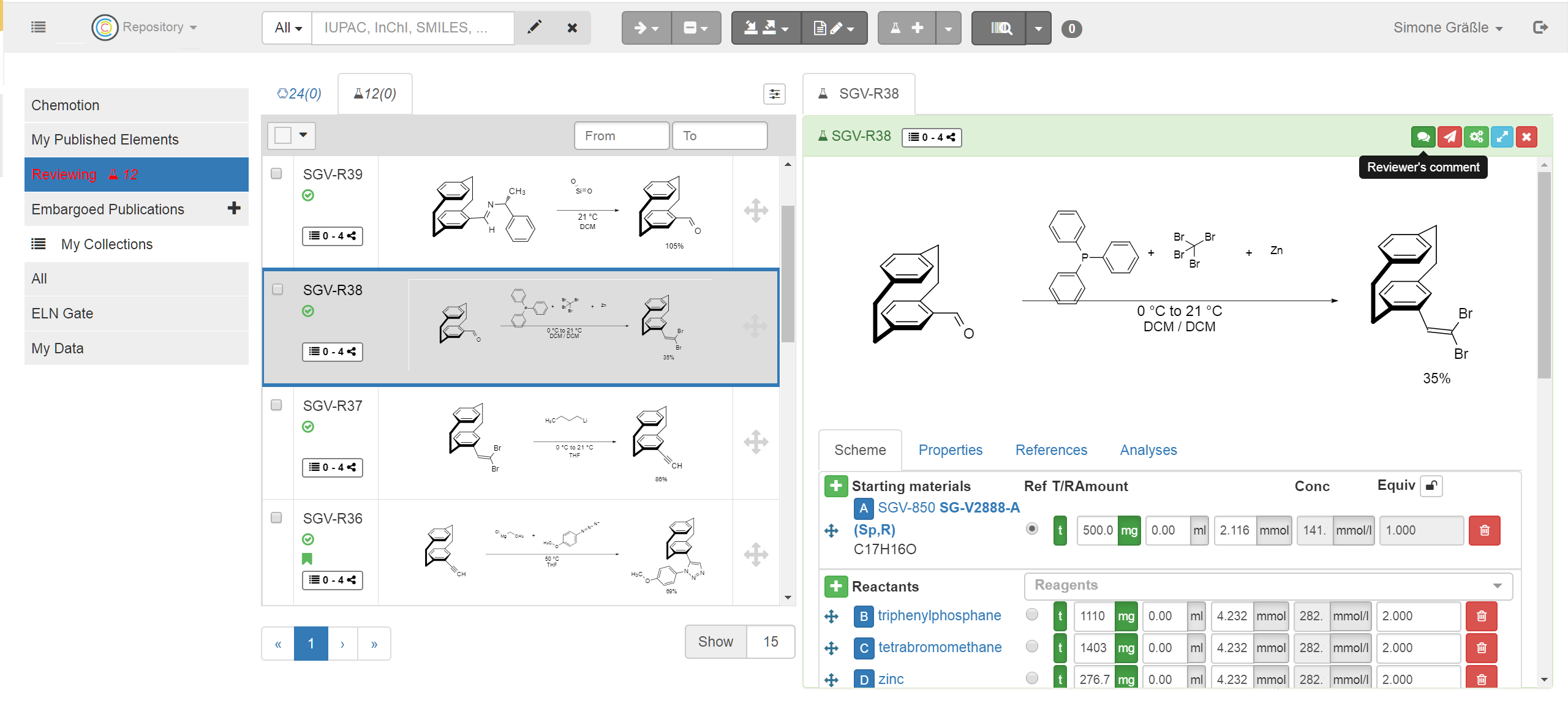Check the SGV-R37 reaction checkbox
The image size is (1568, 725).
pos(277,405)
